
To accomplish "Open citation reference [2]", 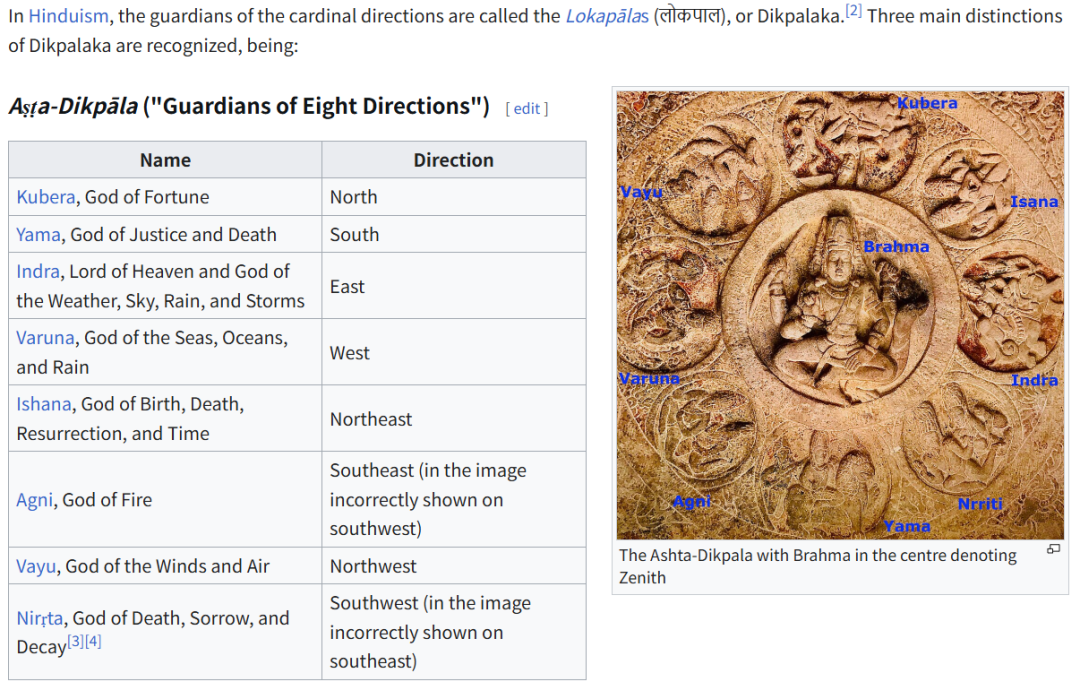I will click(853, 10).
